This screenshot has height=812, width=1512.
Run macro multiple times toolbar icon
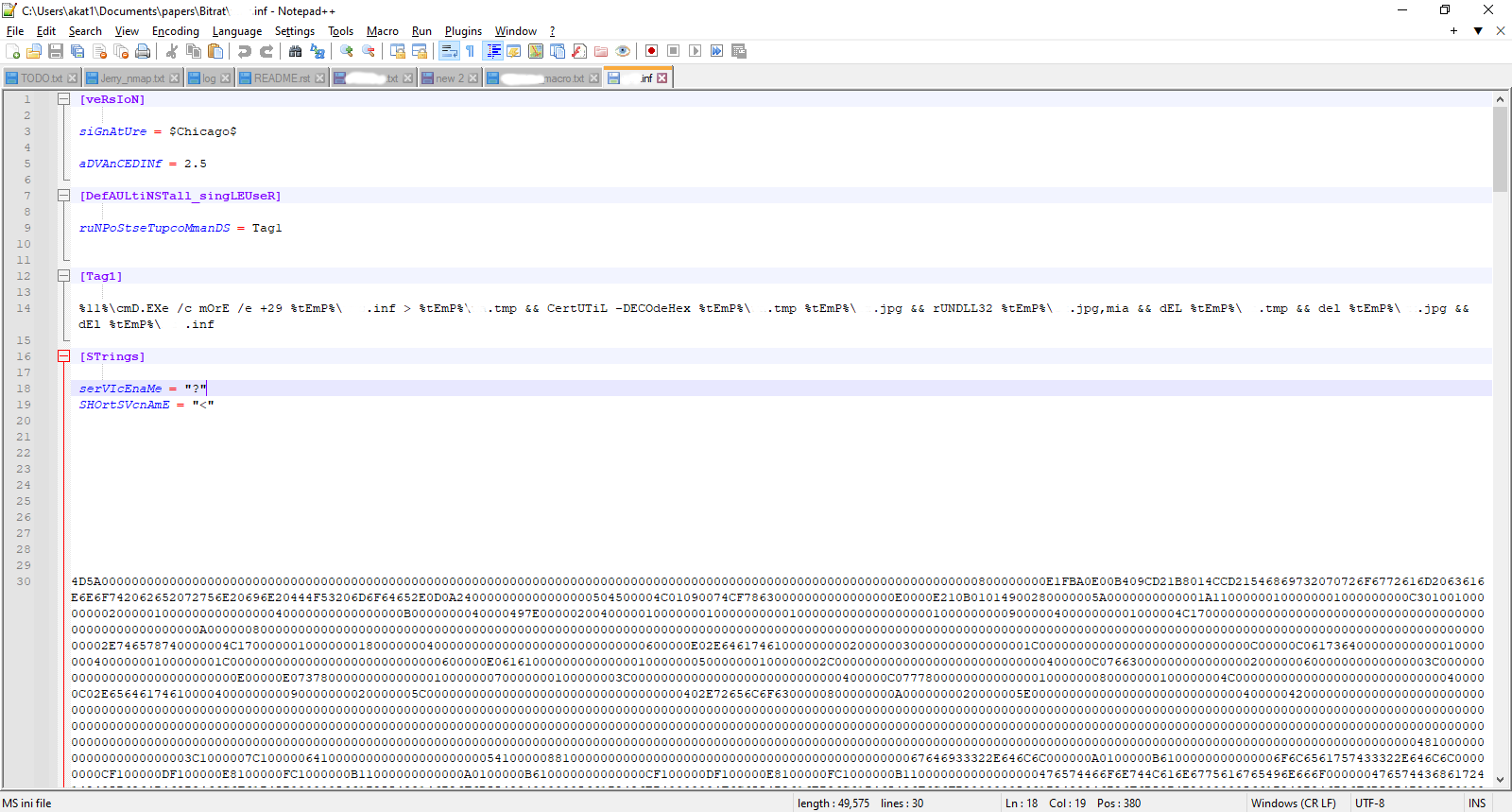tap(717, 51)
